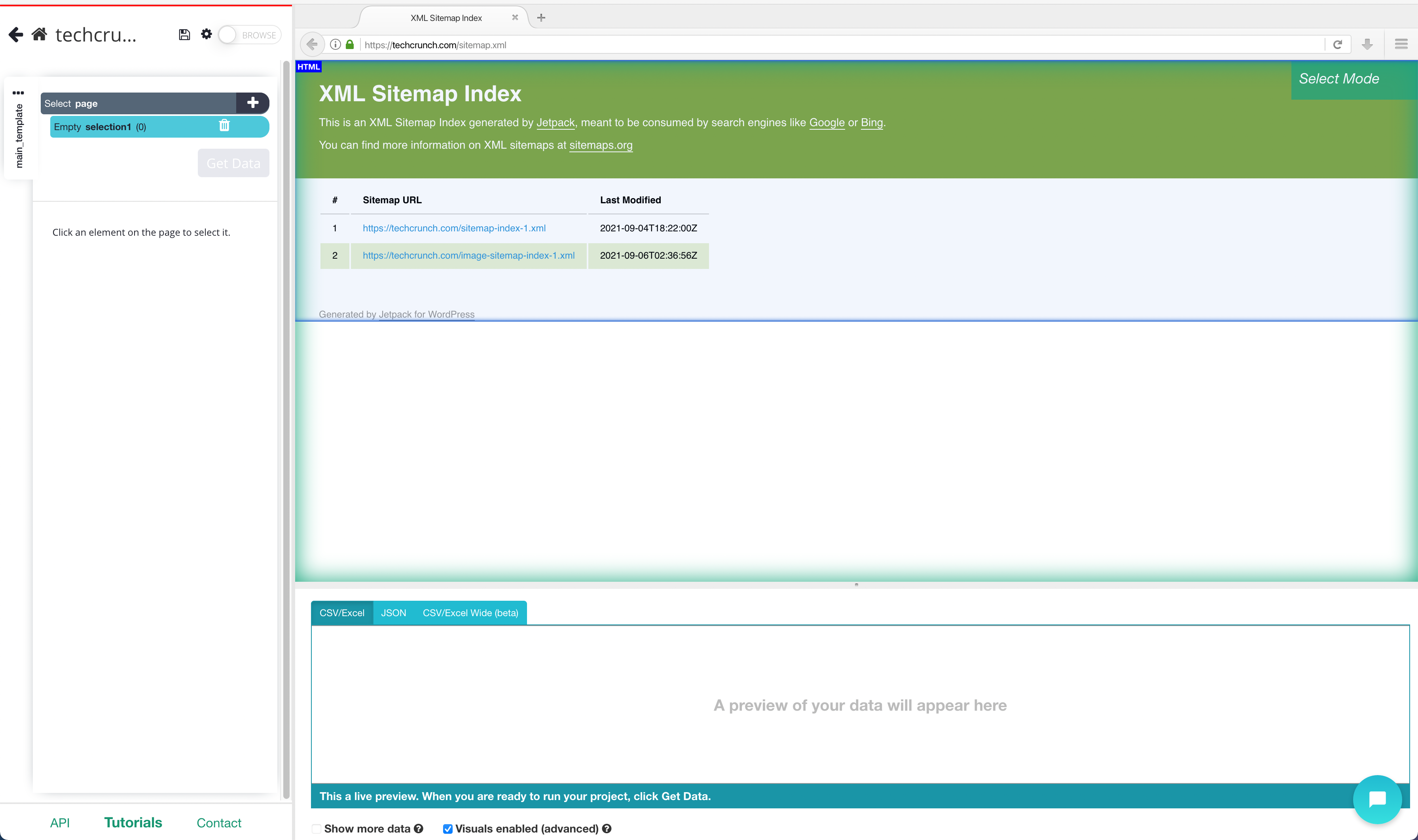Open the API link at bottom
This screenshot has height=840, width=1418.
click(x=59, y=823)
